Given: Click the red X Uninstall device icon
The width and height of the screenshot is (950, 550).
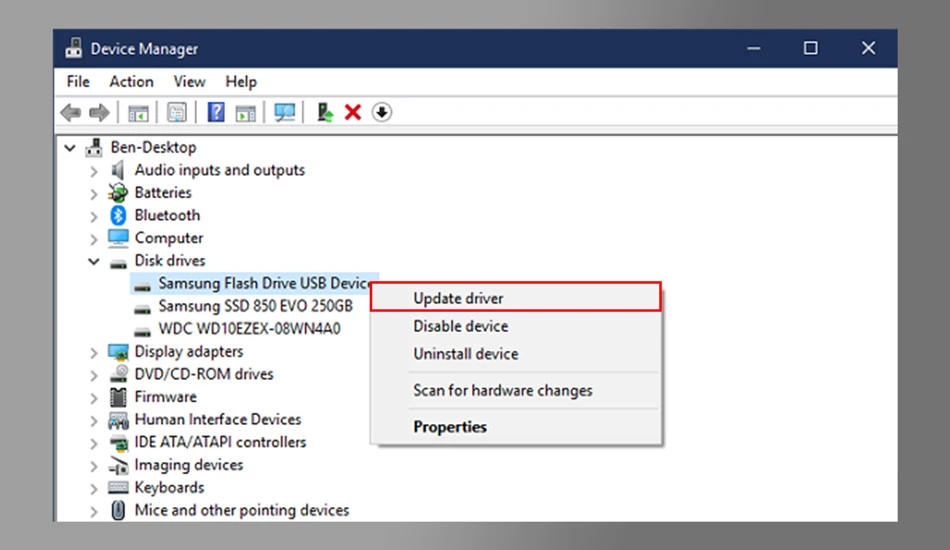Looking at the screenshot, I should point(353,113).
